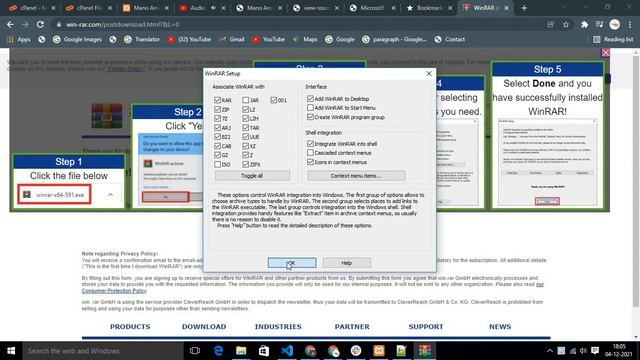Screen dimensions: 640x360
Task: Reload the win-rar.com page
Action: point(40,24)
